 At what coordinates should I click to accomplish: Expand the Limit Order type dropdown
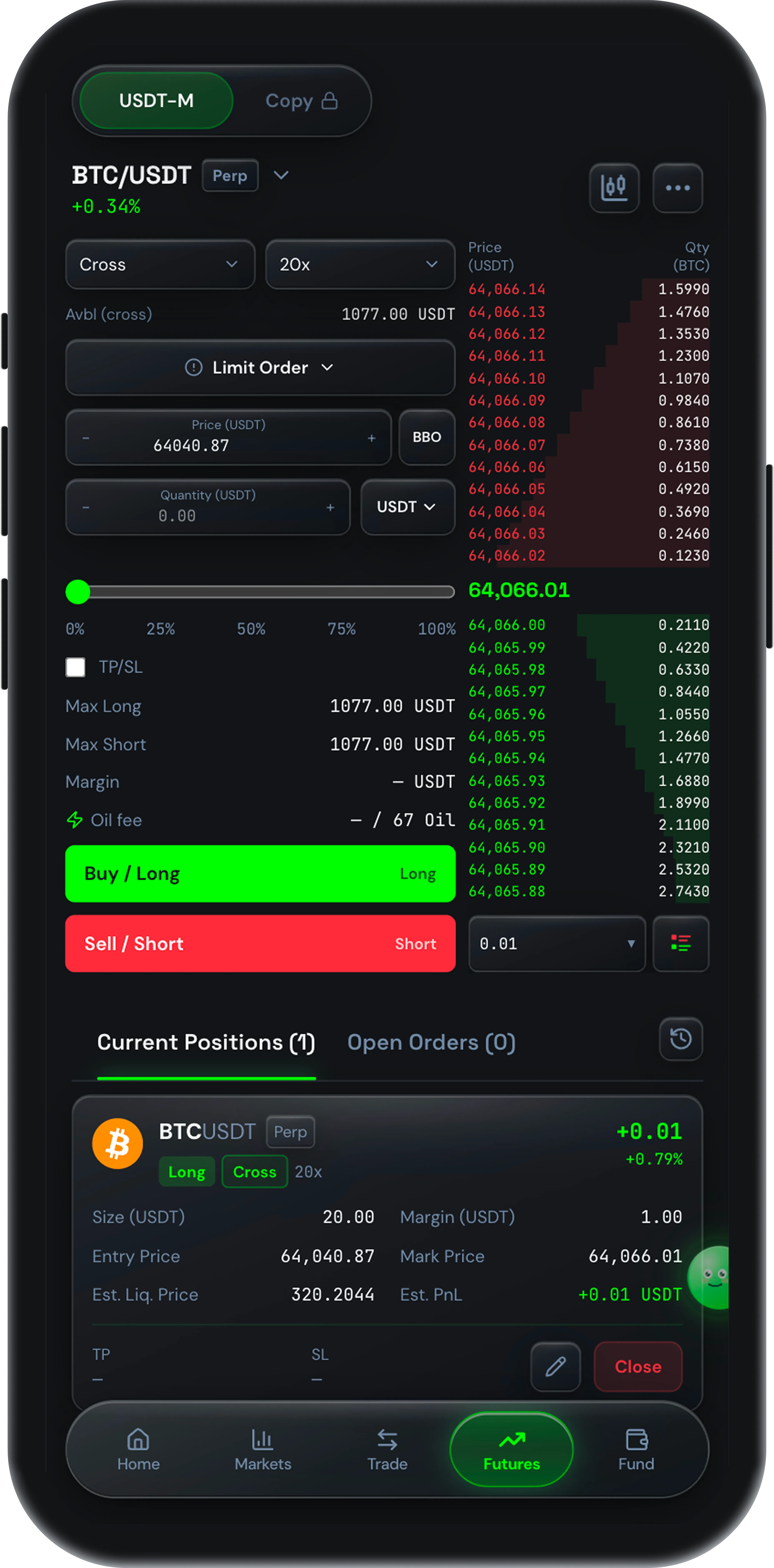[x=260, y=368]
